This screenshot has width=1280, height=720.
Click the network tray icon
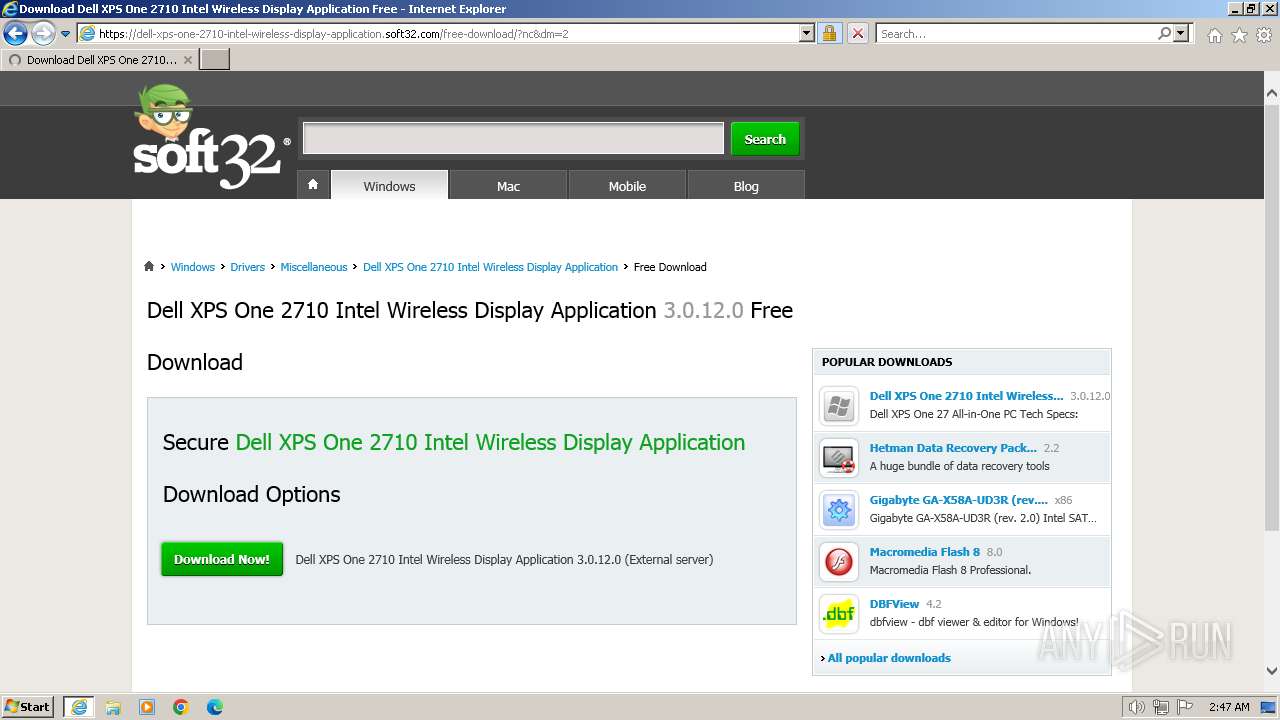pyautogui.click(x=1161, y=707)
